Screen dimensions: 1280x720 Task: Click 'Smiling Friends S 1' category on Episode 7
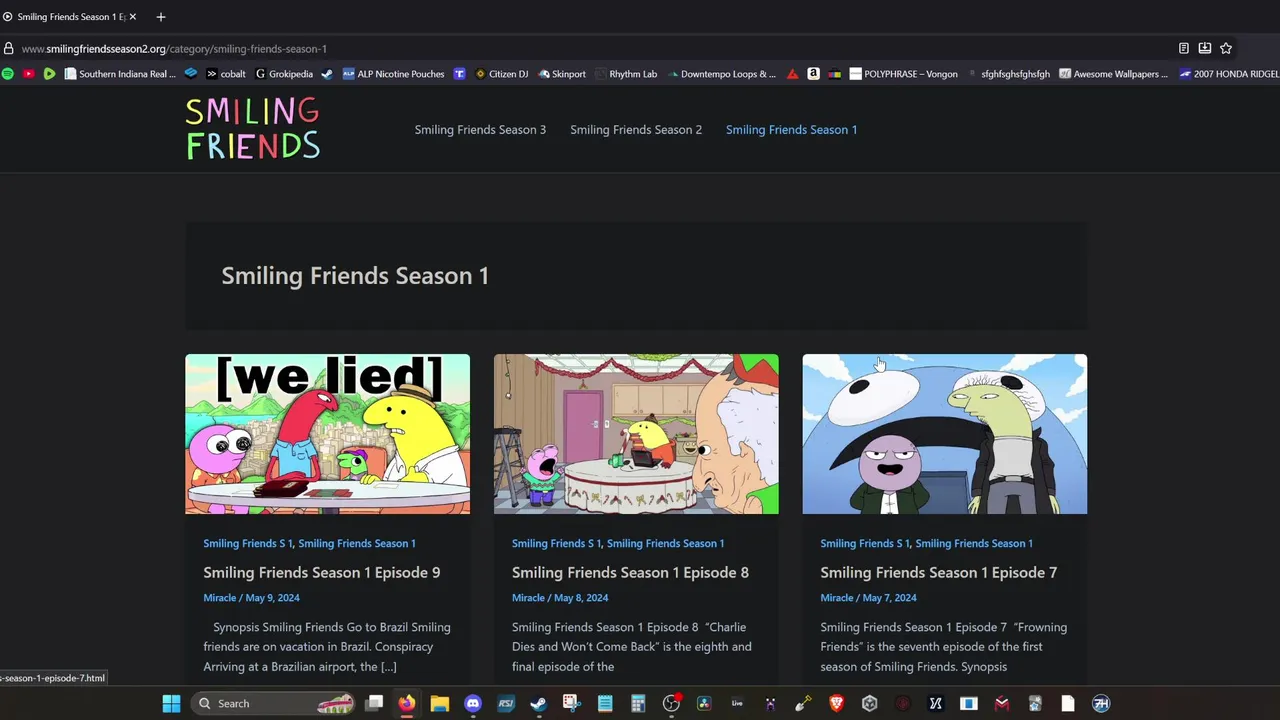[865, 543]
